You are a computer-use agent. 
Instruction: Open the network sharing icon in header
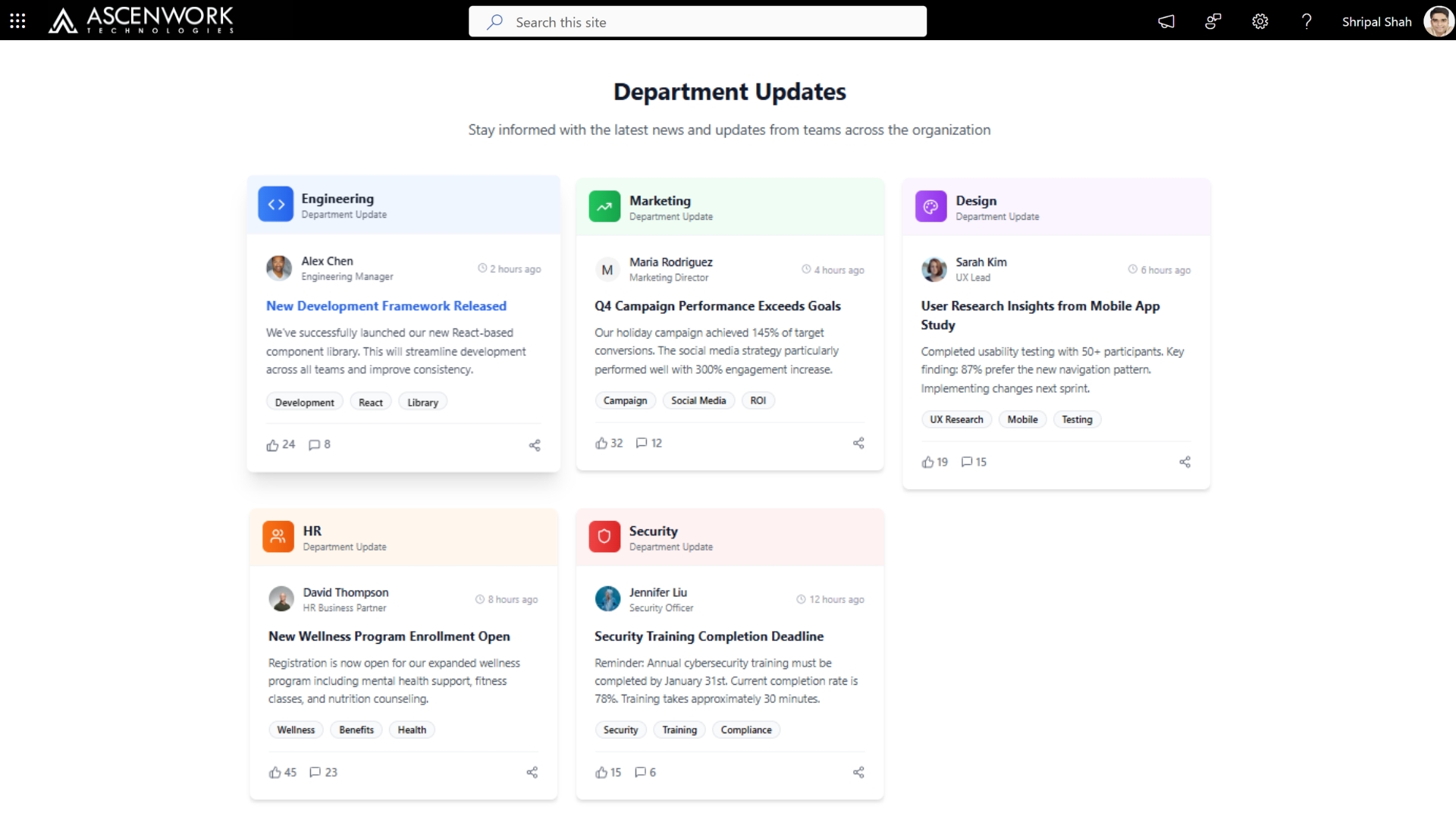click(x=1213, y=21)
